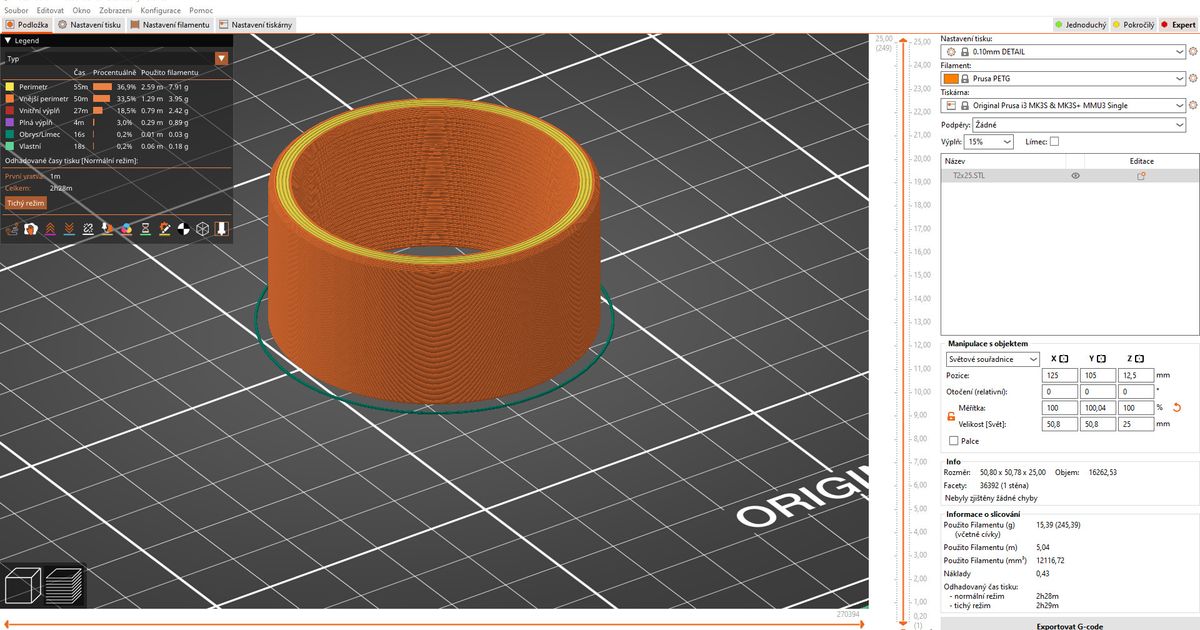Click the padlock icon beside 0.10mm DETAIL preset

[x=965, y=52]
